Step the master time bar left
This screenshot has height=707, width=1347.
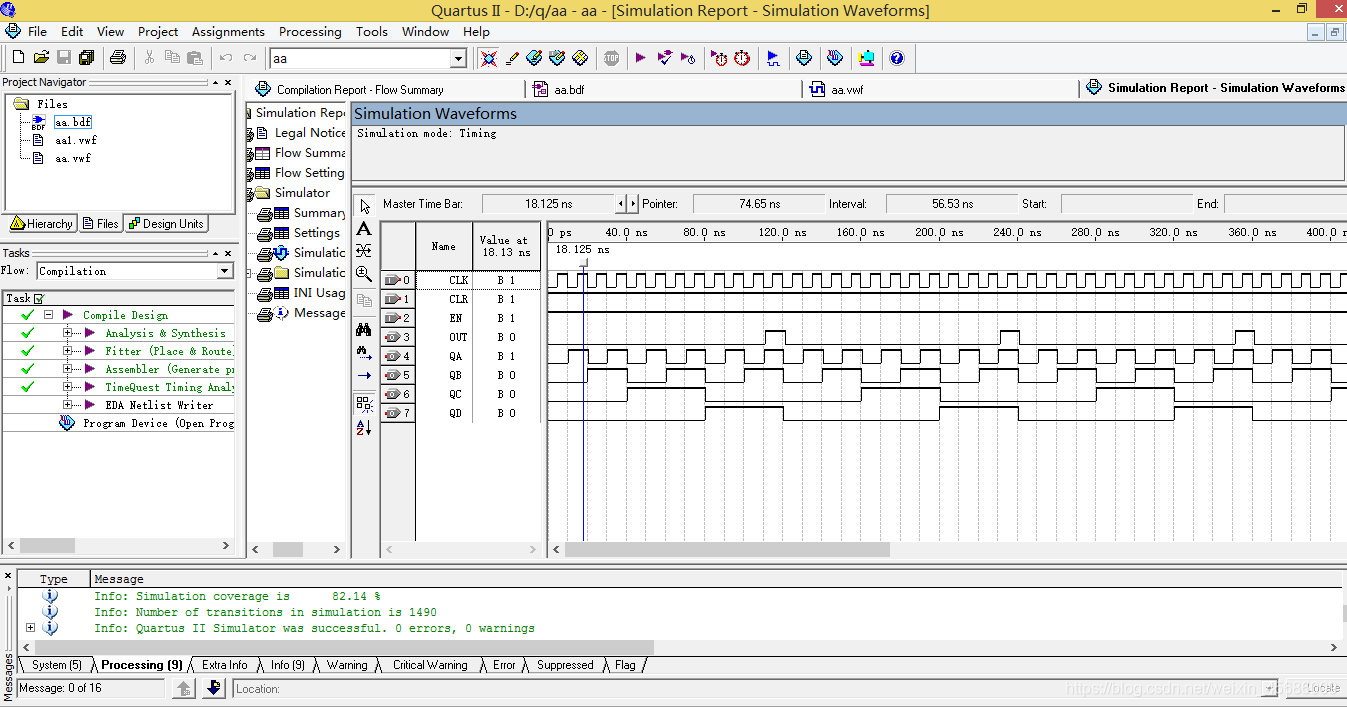coord(621,204)
